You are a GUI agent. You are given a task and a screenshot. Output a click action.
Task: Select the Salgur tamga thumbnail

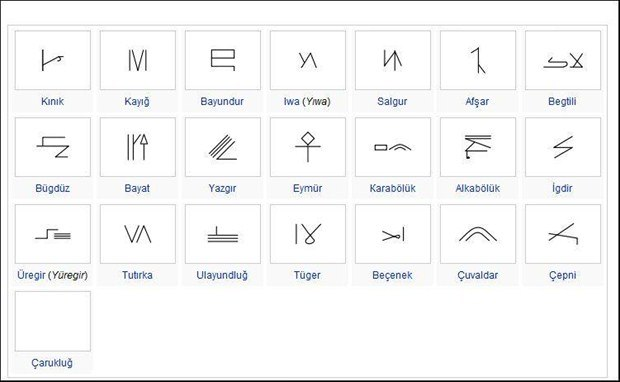393,60
